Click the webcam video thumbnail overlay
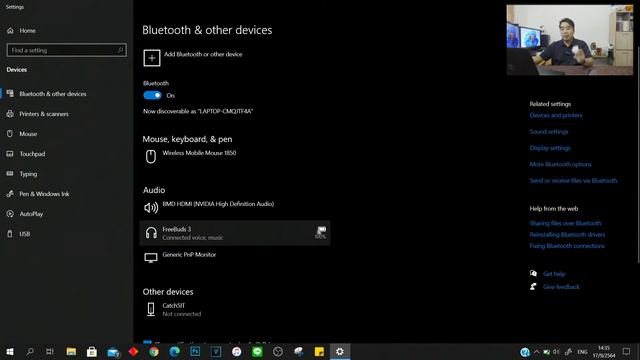This screenshot has width=640, height=360. click(x=570, y=40)
